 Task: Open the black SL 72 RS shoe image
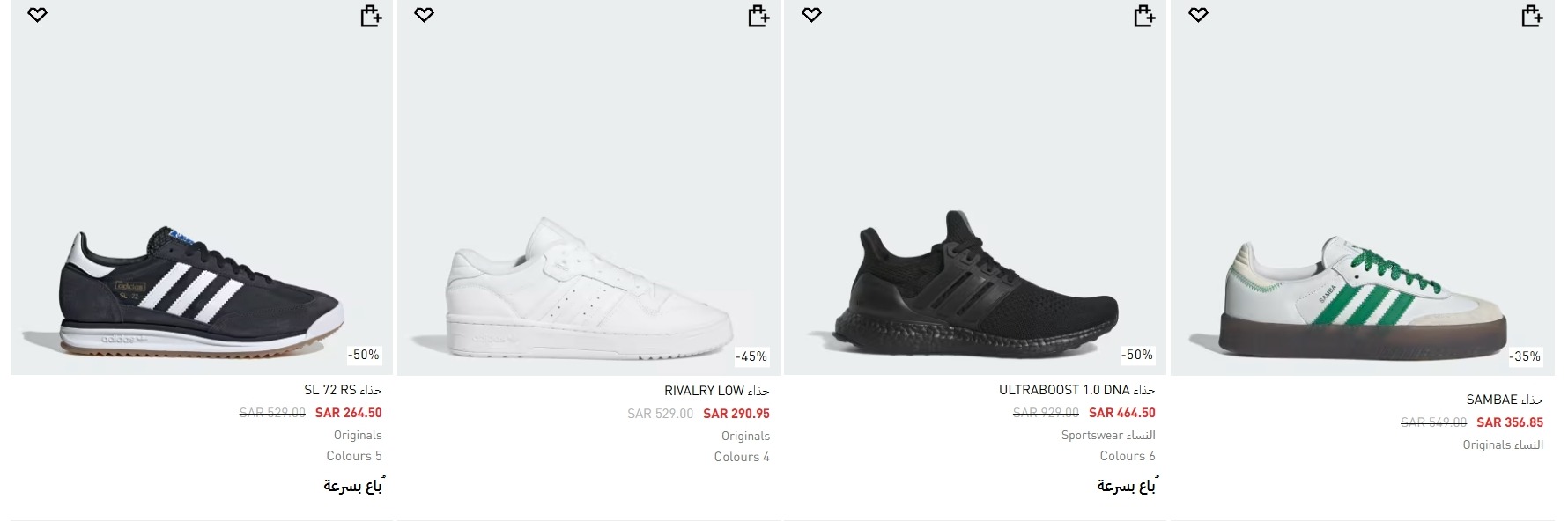click(x=201, y=290)
